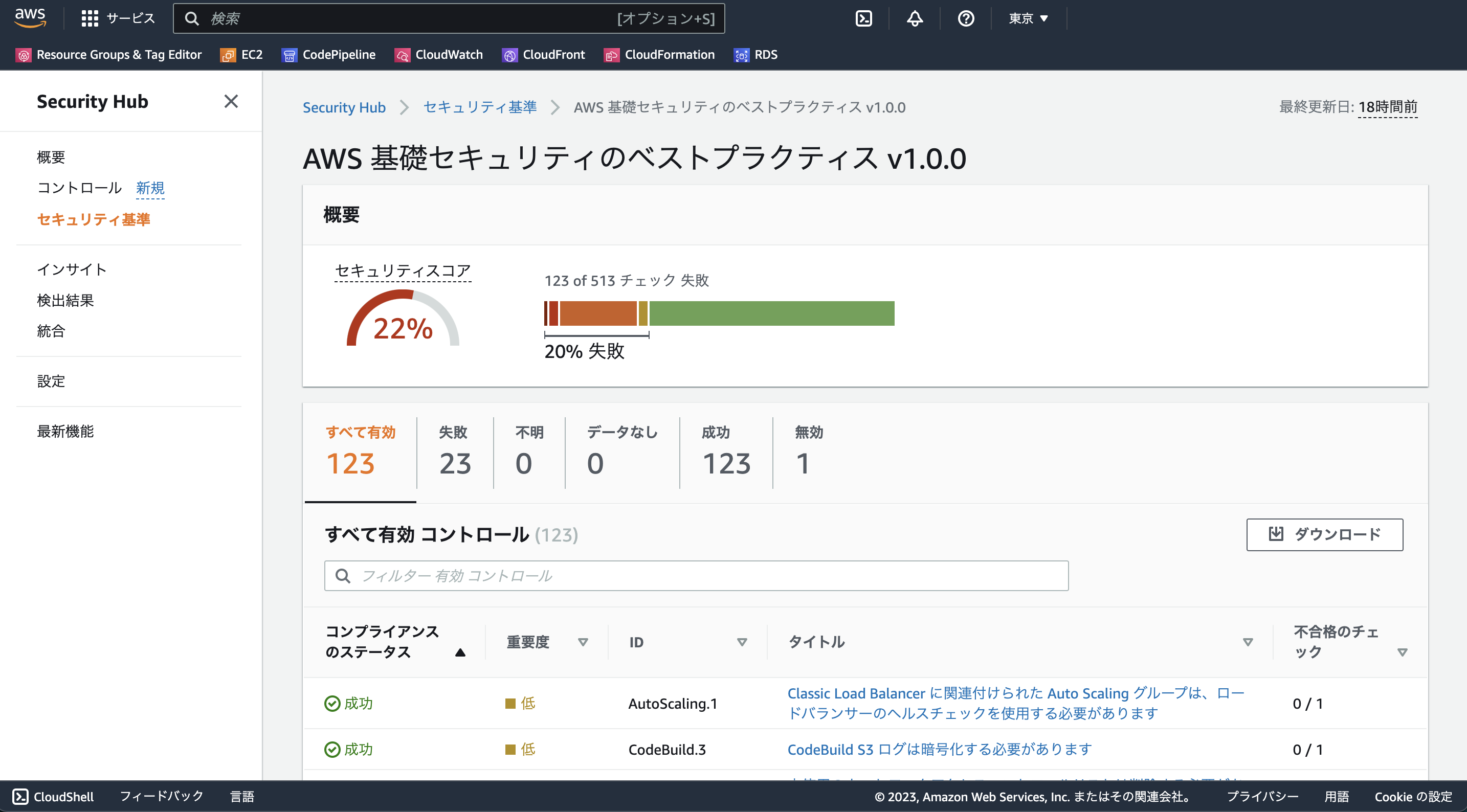Launch CloudFormation from the shortcut bar

[x=612, y=55]
